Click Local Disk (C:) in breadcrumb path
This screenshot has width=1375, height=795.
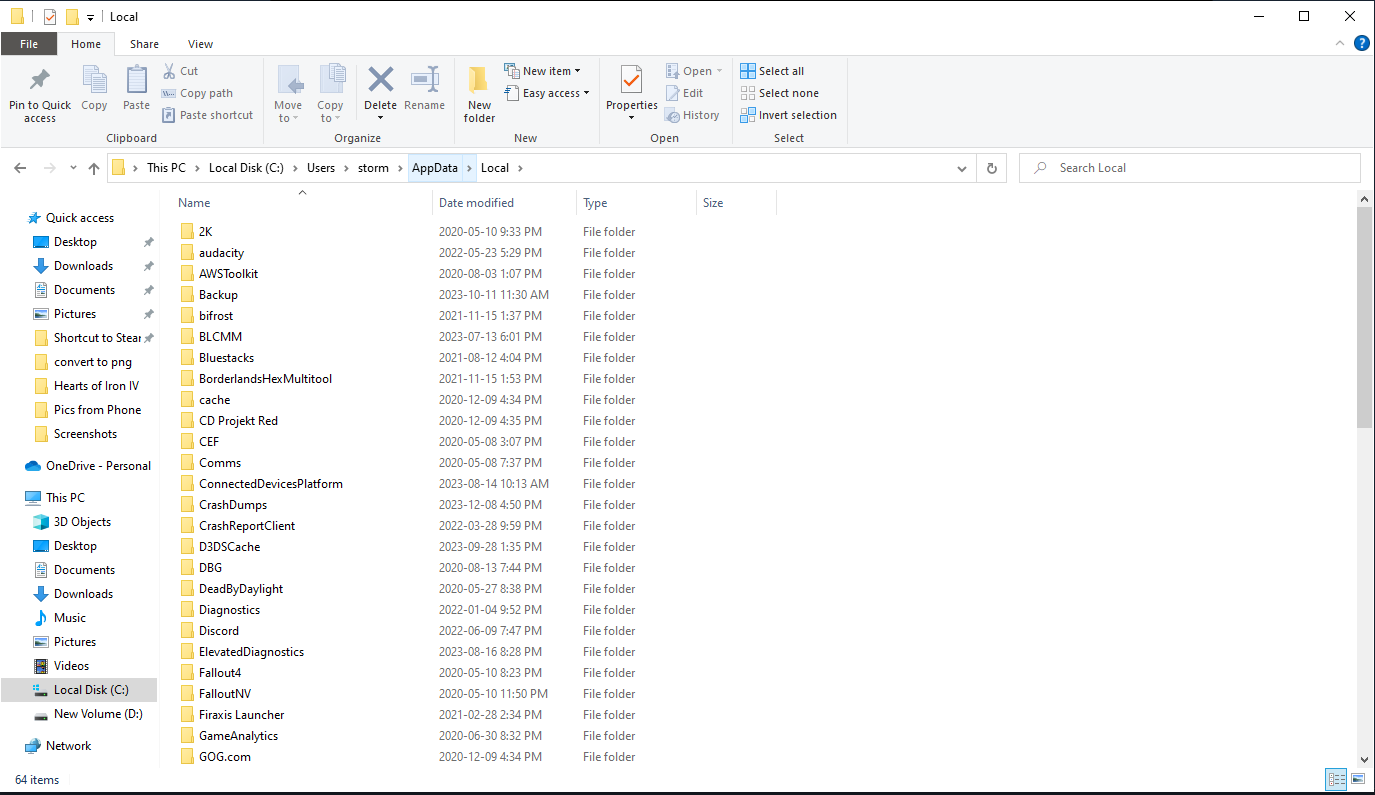click(246, 168)
